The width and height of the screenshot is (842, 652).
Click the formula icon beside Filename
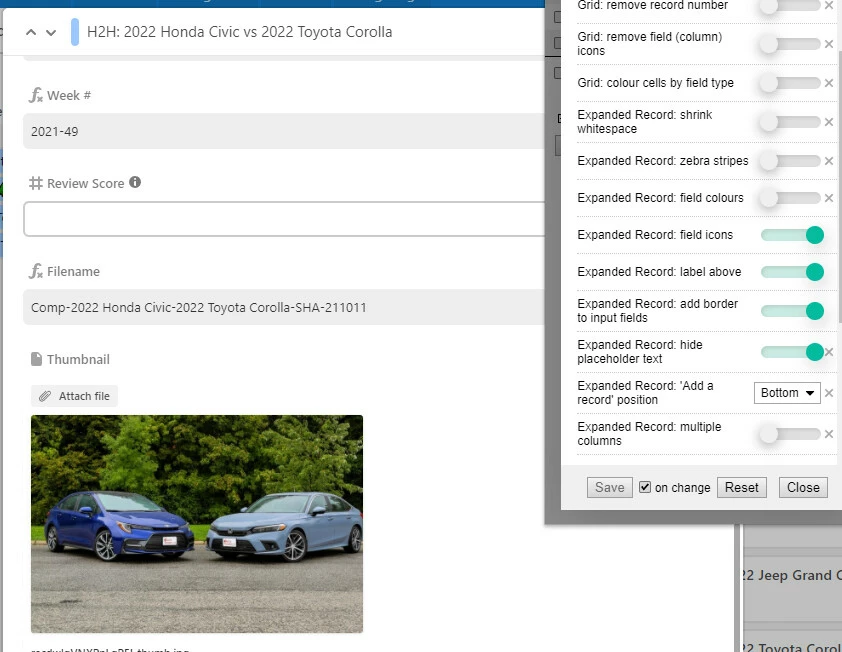point(35,271)
